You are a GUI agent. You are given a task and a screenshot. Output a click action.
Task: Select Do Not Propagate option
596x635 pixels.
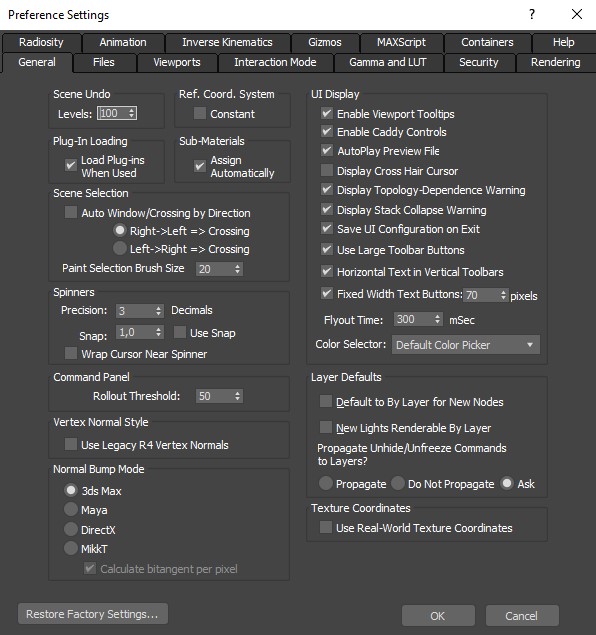(398, 483)
